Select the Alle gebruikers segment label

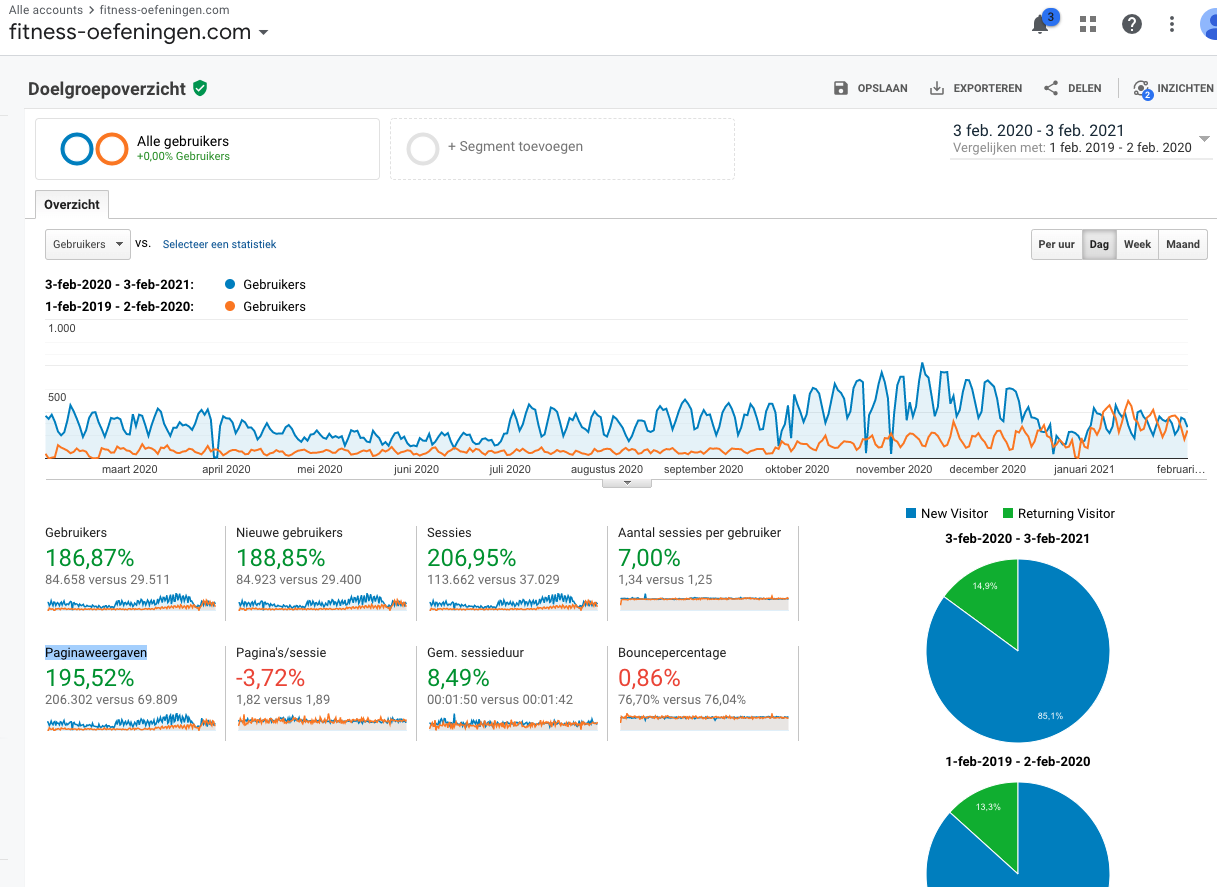coord(183,142)
